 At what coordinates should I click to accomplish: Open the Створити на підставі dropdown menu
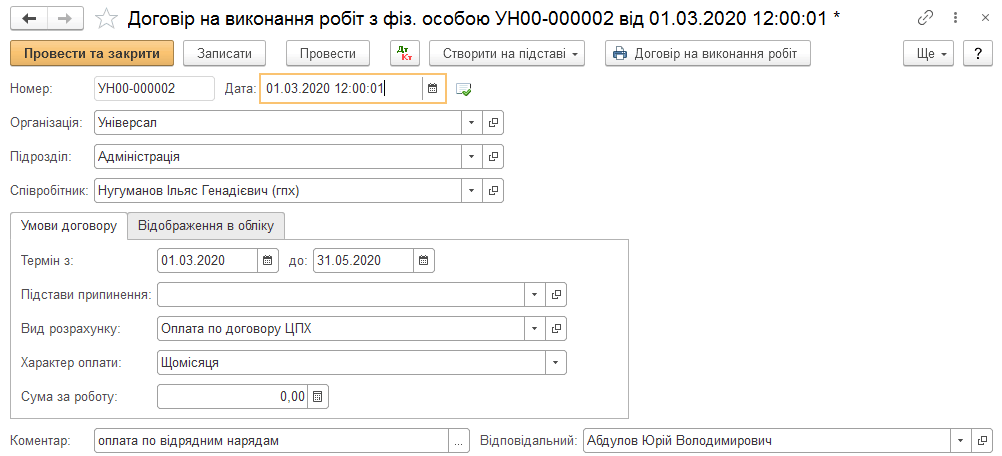click(x=507, y=54)
